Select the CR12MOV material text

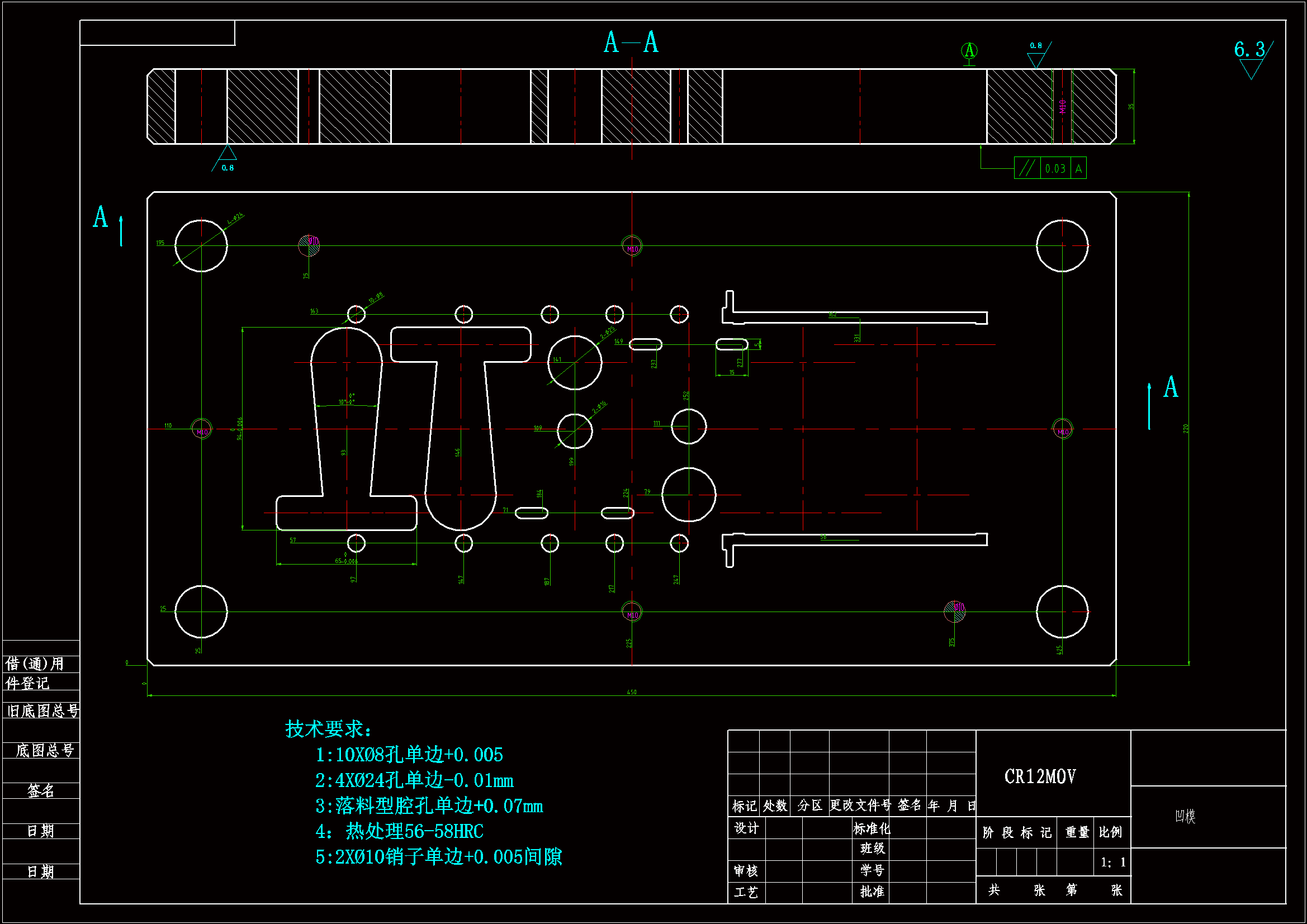(x=1039, y=776)
